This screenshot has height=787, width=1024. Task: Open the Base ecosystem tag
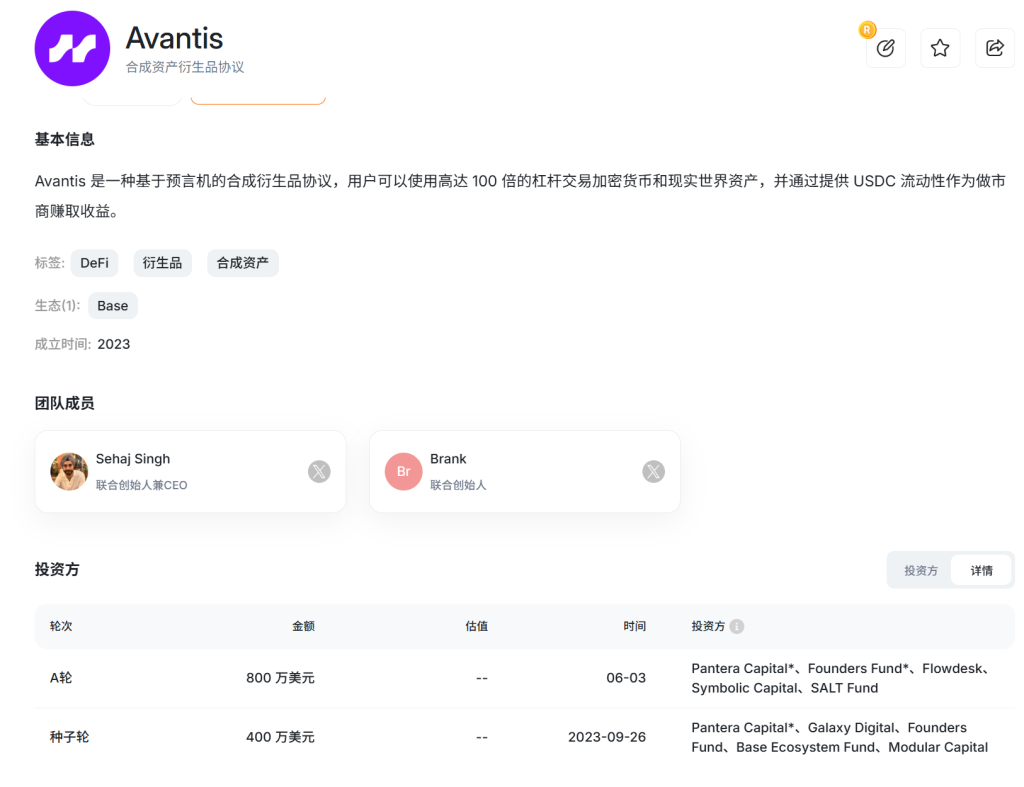pyautogui.click(x=113, y=306)
